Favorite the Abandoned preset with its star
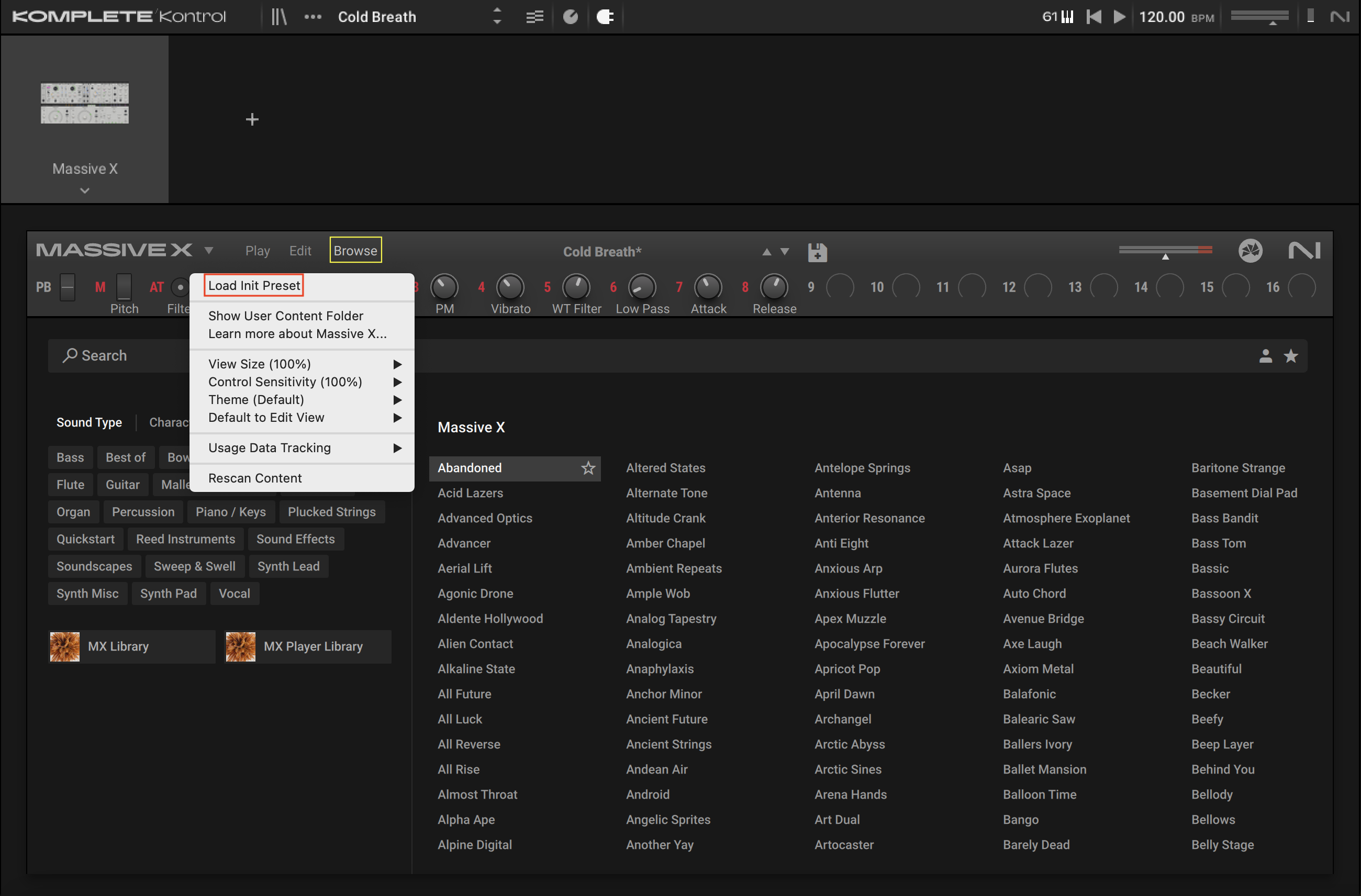 click(x=588, y=468)
